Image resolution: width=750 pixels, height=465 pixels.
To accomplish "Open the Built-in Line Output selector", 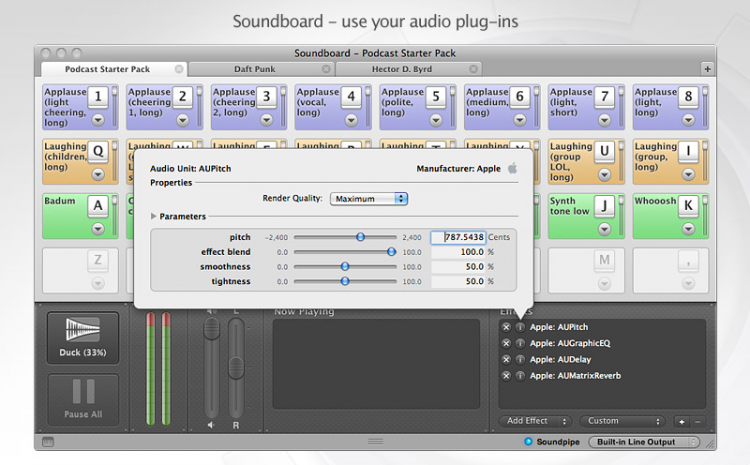I will click(645, 441).
